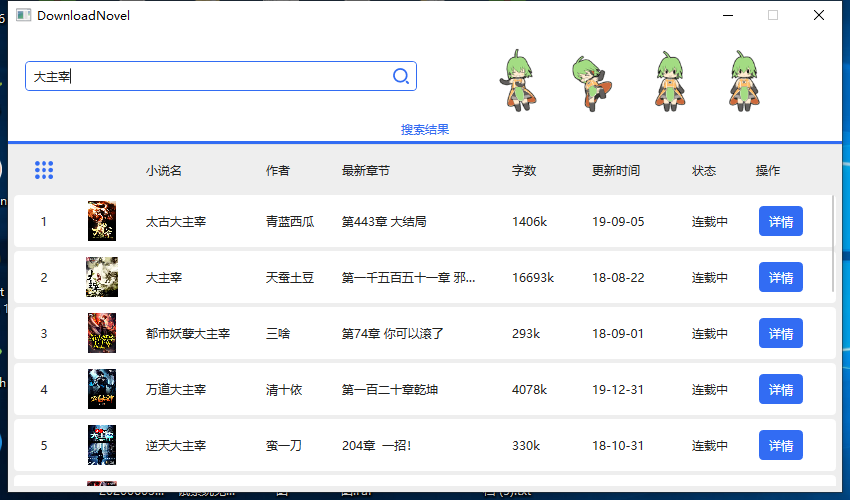Screen dimensions: 850x500
Task: Click author name 清十依
Action: pos(284,390)
